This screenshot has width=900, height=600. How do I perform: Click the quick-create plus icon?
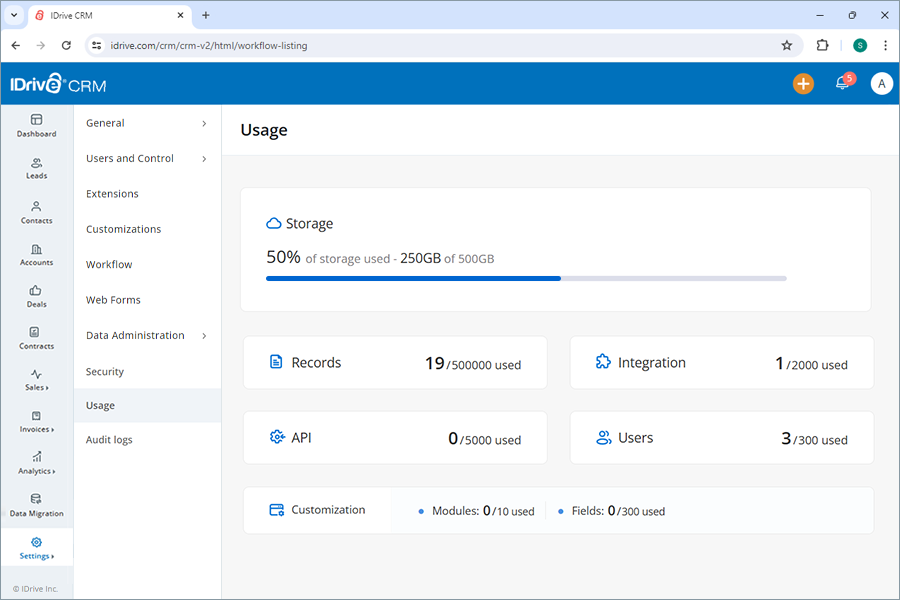click(803, 84)
